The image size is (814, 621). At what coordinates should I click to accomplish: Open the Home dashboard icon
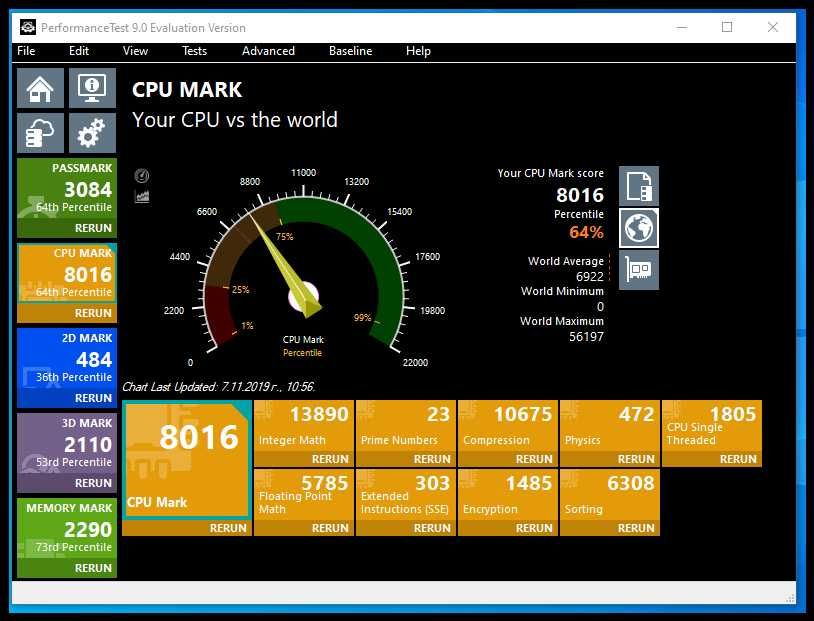[x=40, y=88]
